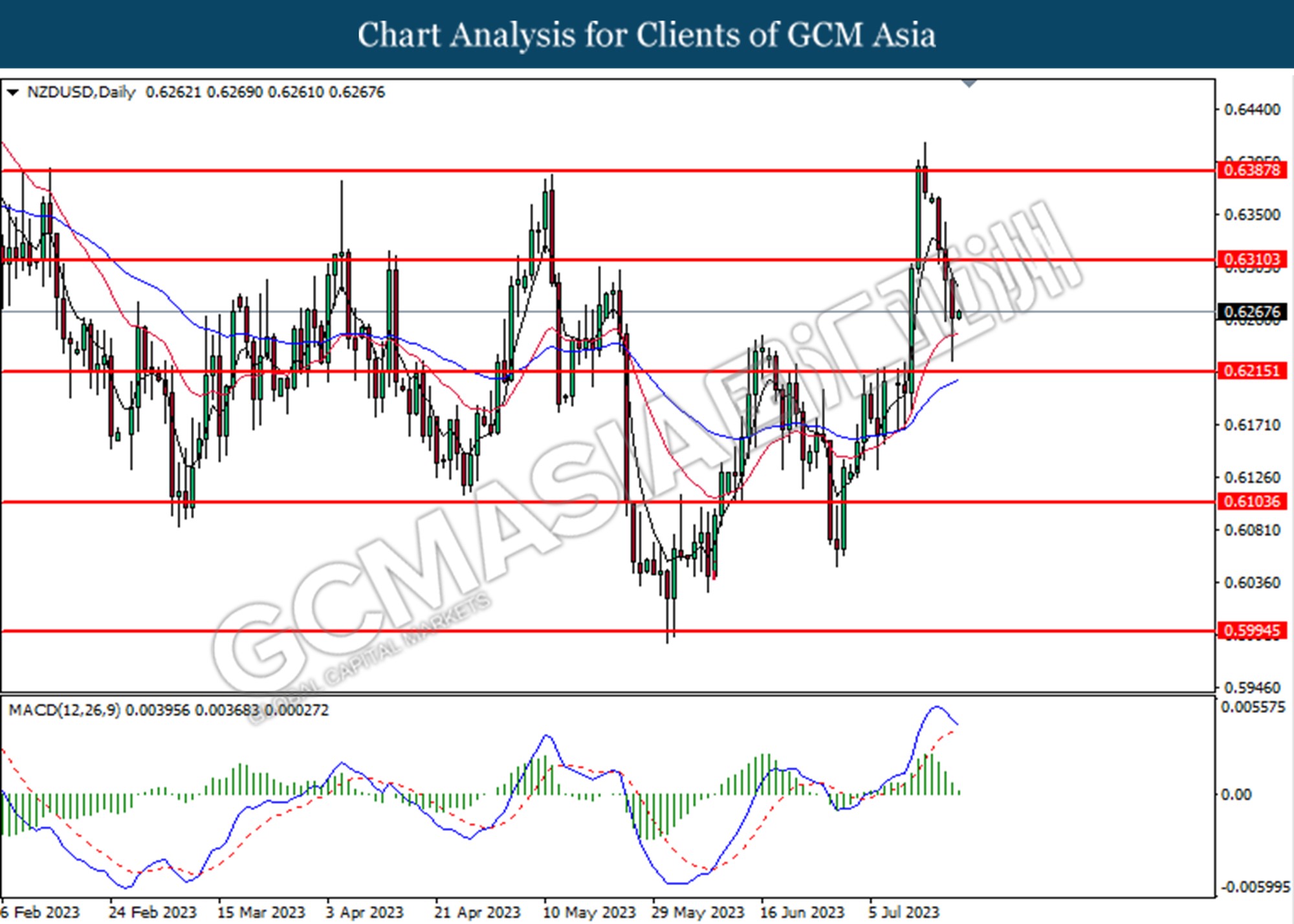Select the chart shift marker triangle
The height and width of the screenshot is (924, 1294).
pos(969,83)
